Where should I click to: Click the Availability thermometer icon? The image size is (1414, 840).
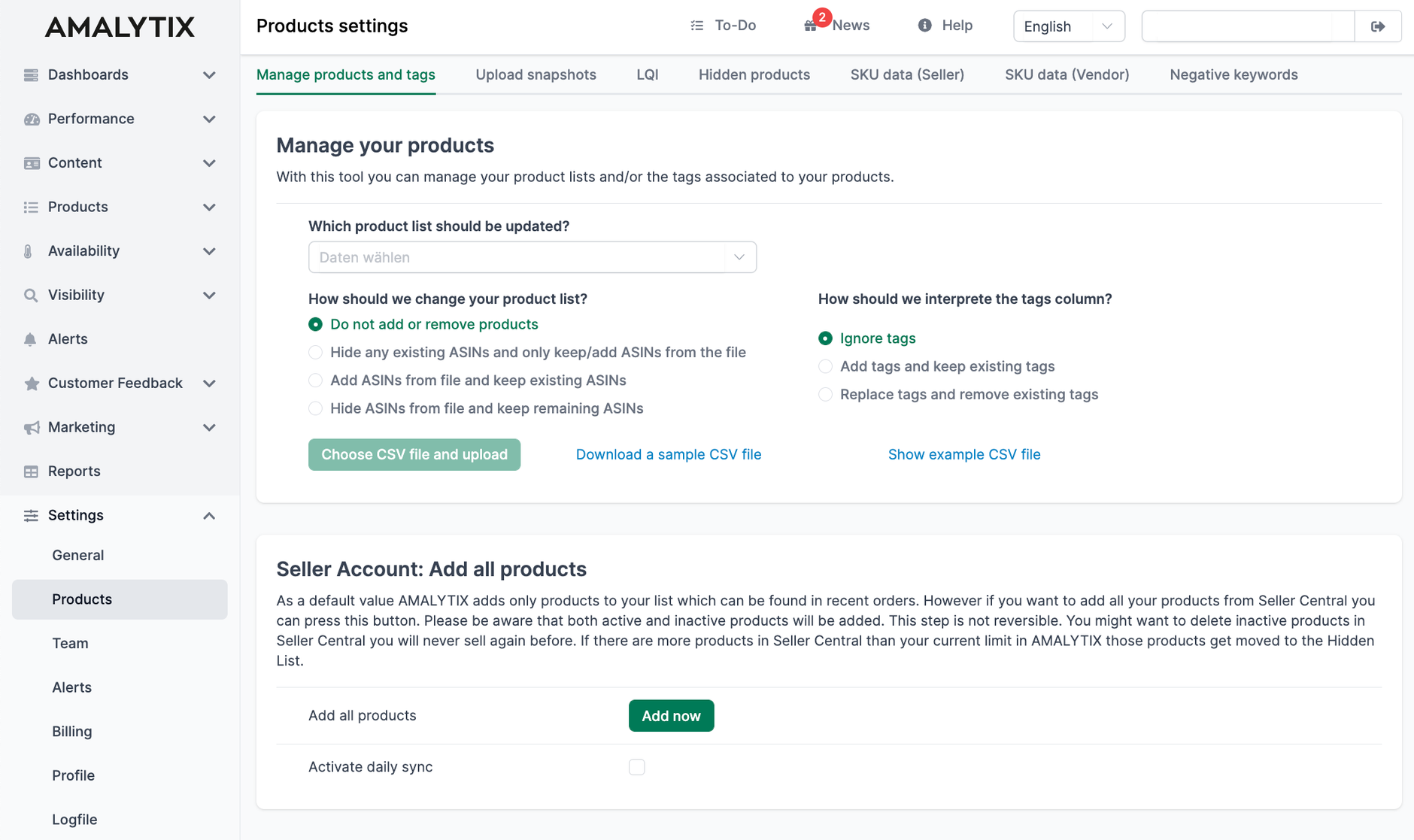tap(29, 251)
